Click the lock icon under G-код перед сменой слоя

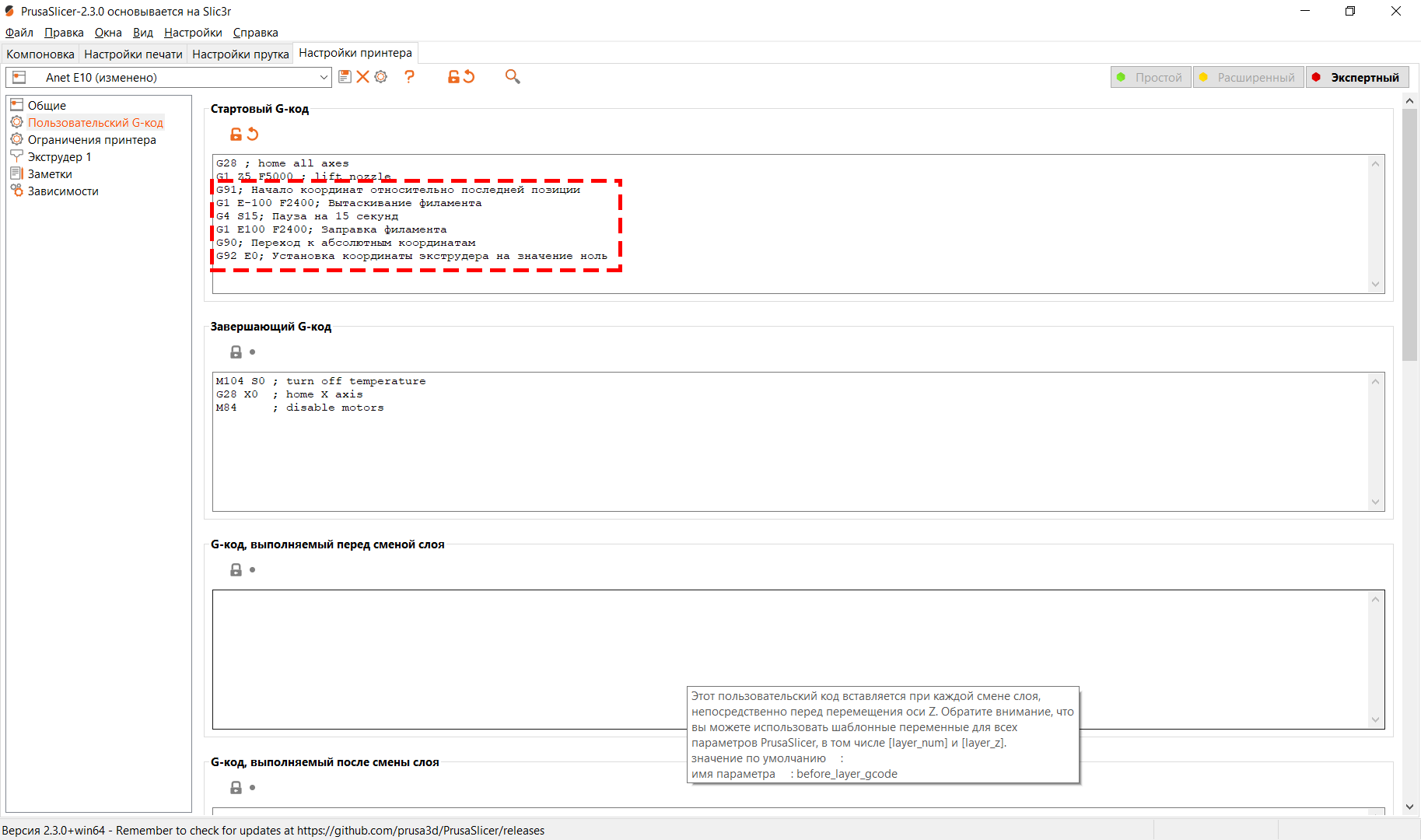pos(236,570)
